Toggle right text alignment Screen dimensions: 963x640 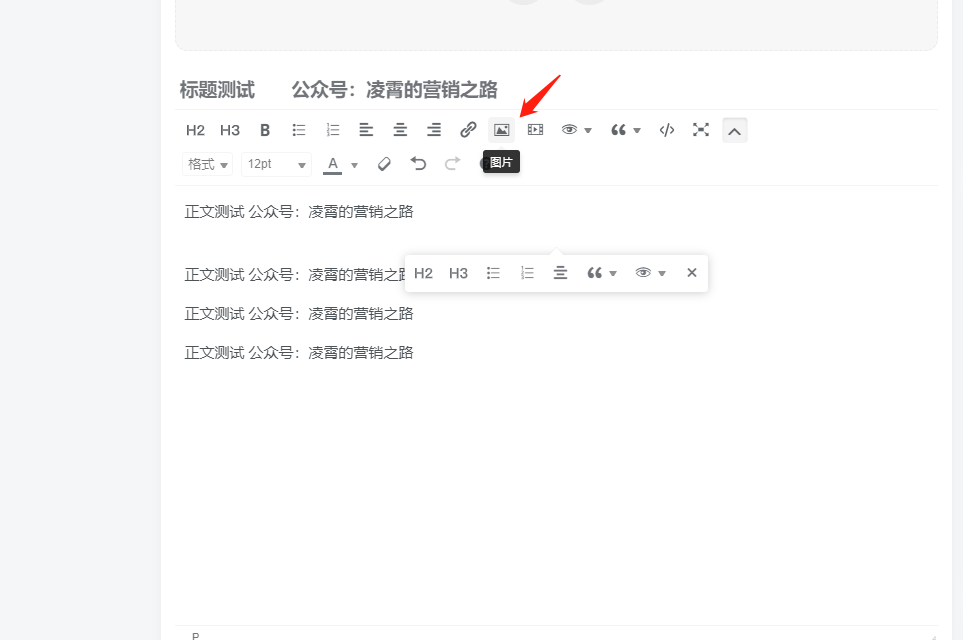[x=433, y=129]
